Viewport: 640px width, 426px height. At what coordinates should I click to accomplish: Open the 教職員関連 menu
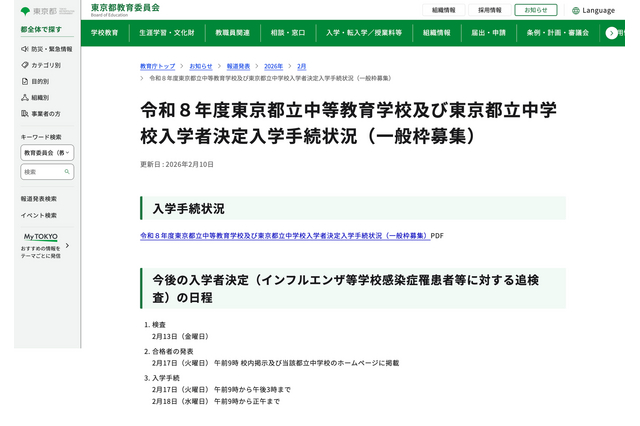click(232, 33)
